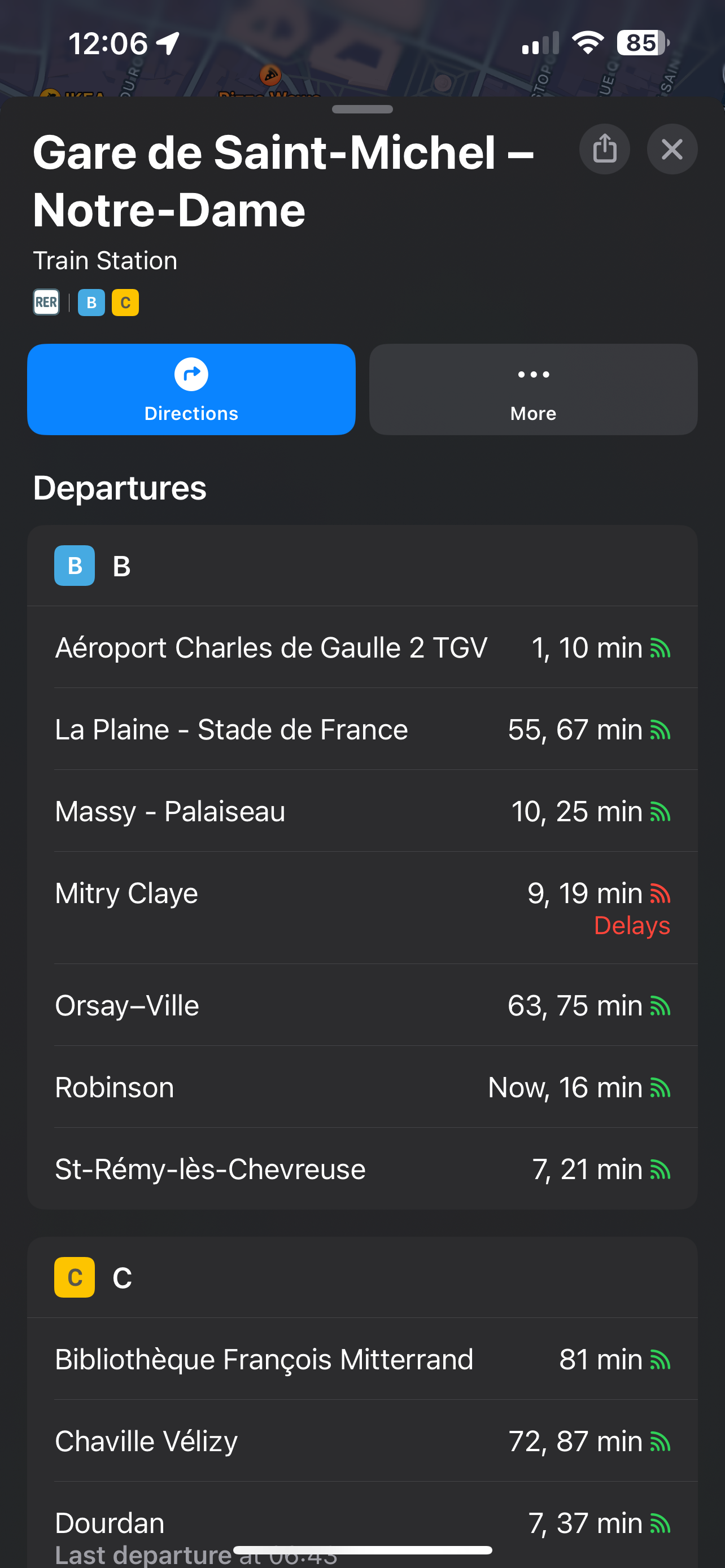The width and height of the screenshot is (725, 1568).
Task: Tap the live signal icon for Robinson
Action: coord(661,1088)
